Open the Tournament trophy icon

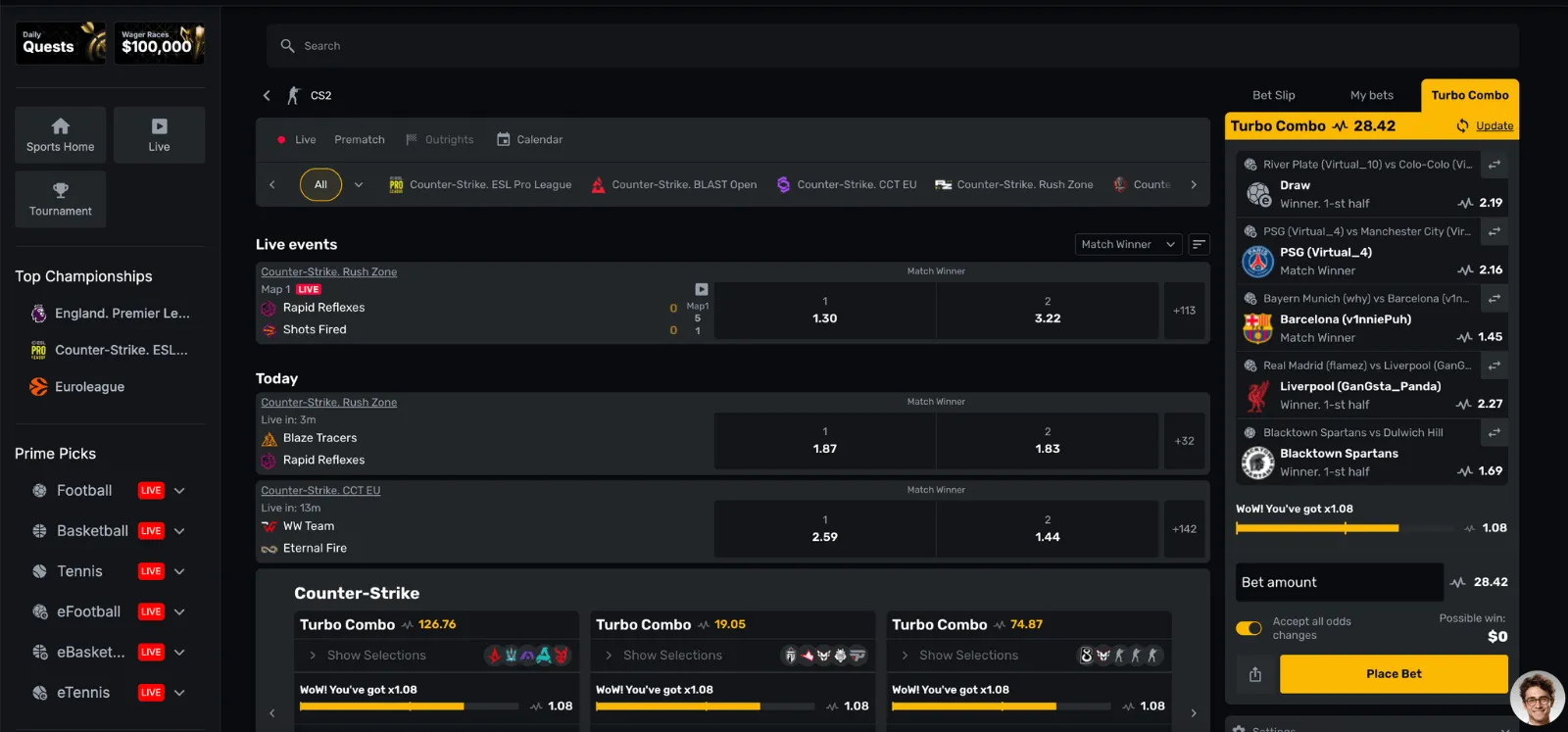[x=61, y=190]
